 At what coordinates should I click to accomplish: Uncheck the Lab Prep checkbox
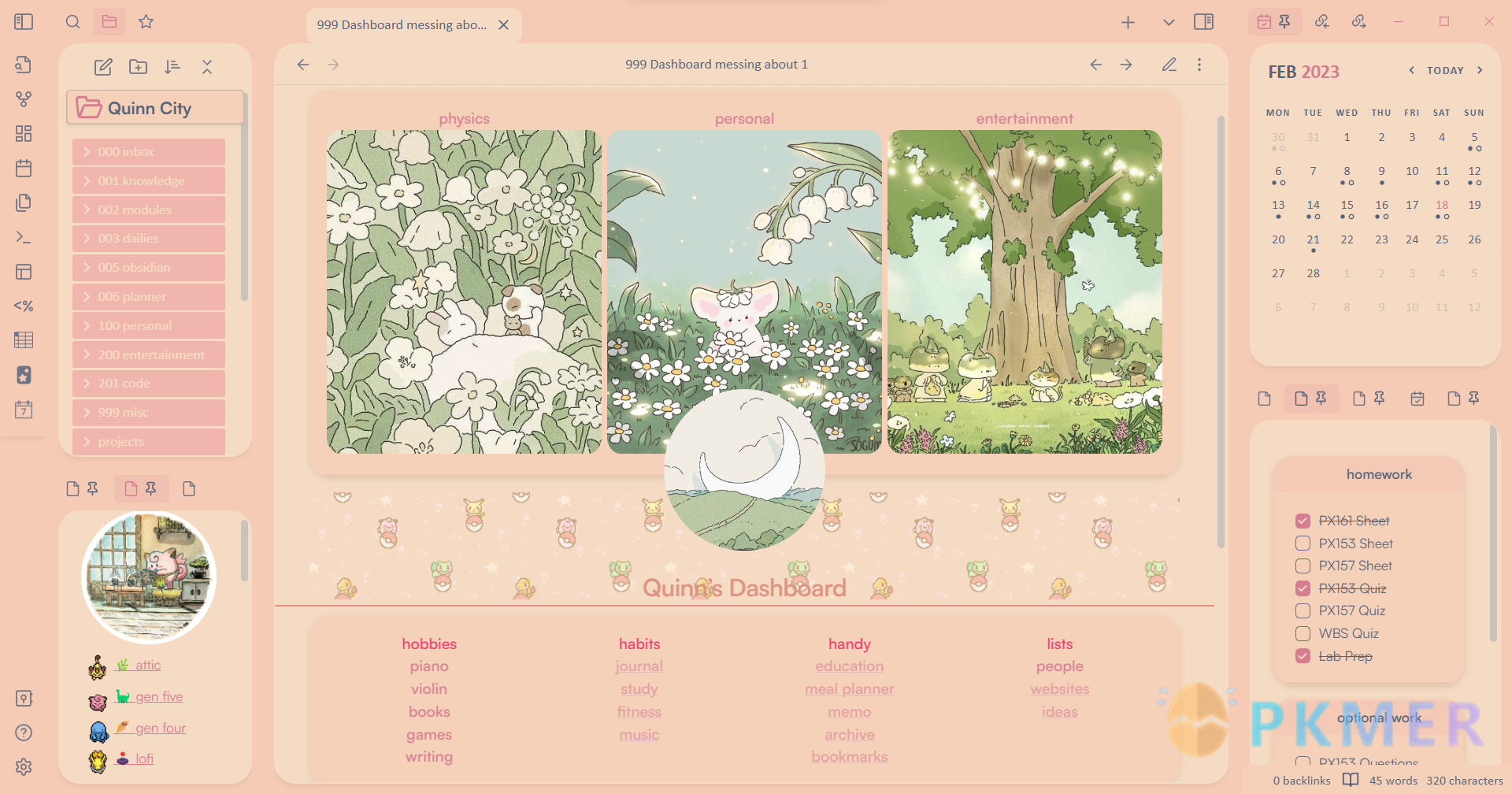pos(1303,656)
